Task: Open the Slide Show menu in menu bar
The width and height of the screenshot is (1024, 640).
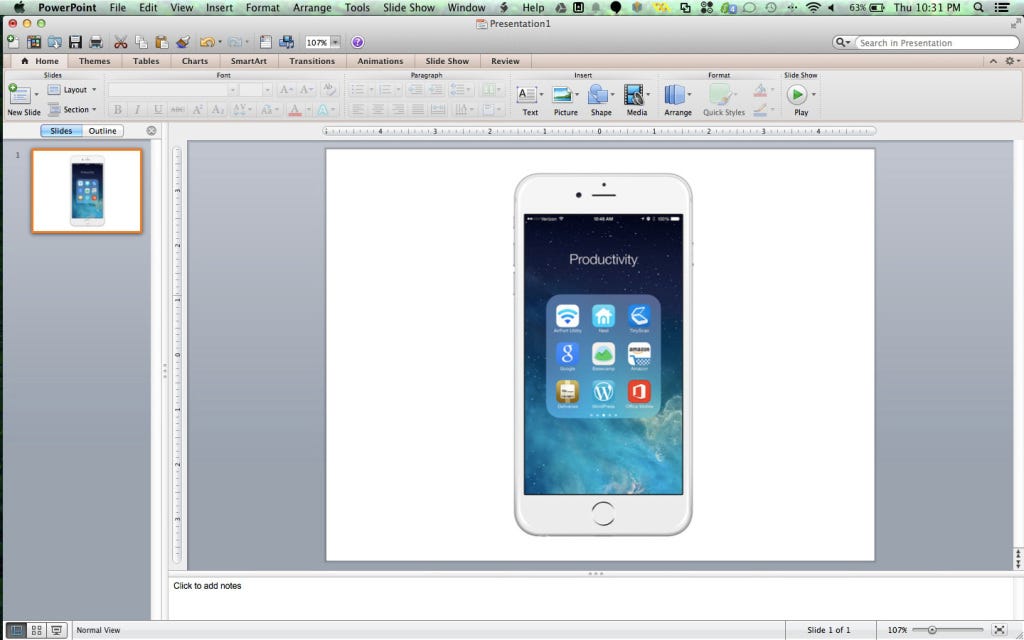Action: pyautogui.click(x=408, y=8)
